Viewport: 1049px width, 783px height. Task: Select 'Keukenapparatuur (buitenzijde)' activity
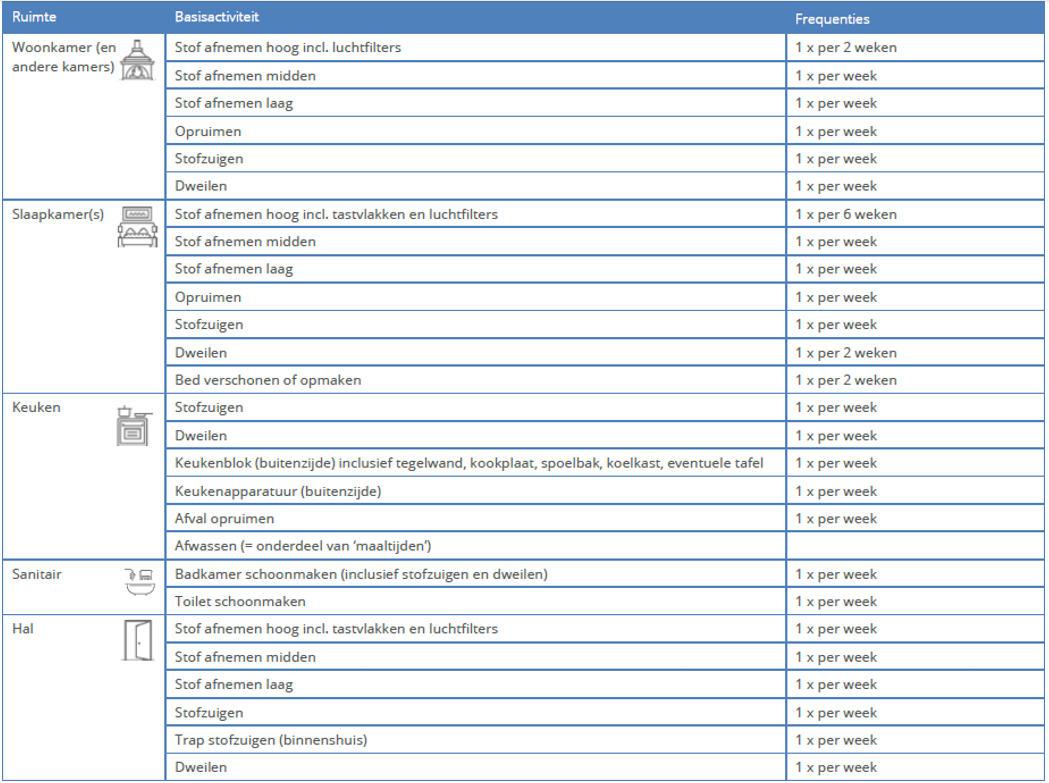pos(278,491)
